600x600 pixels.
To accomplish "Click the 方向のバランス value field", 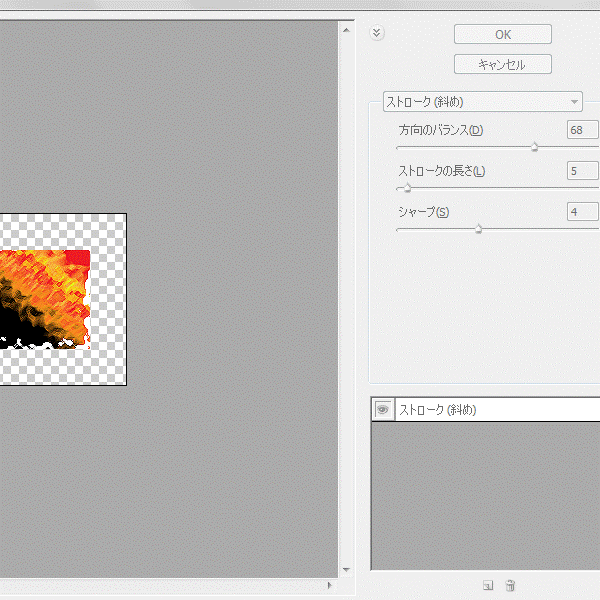I will pos(583,130).
